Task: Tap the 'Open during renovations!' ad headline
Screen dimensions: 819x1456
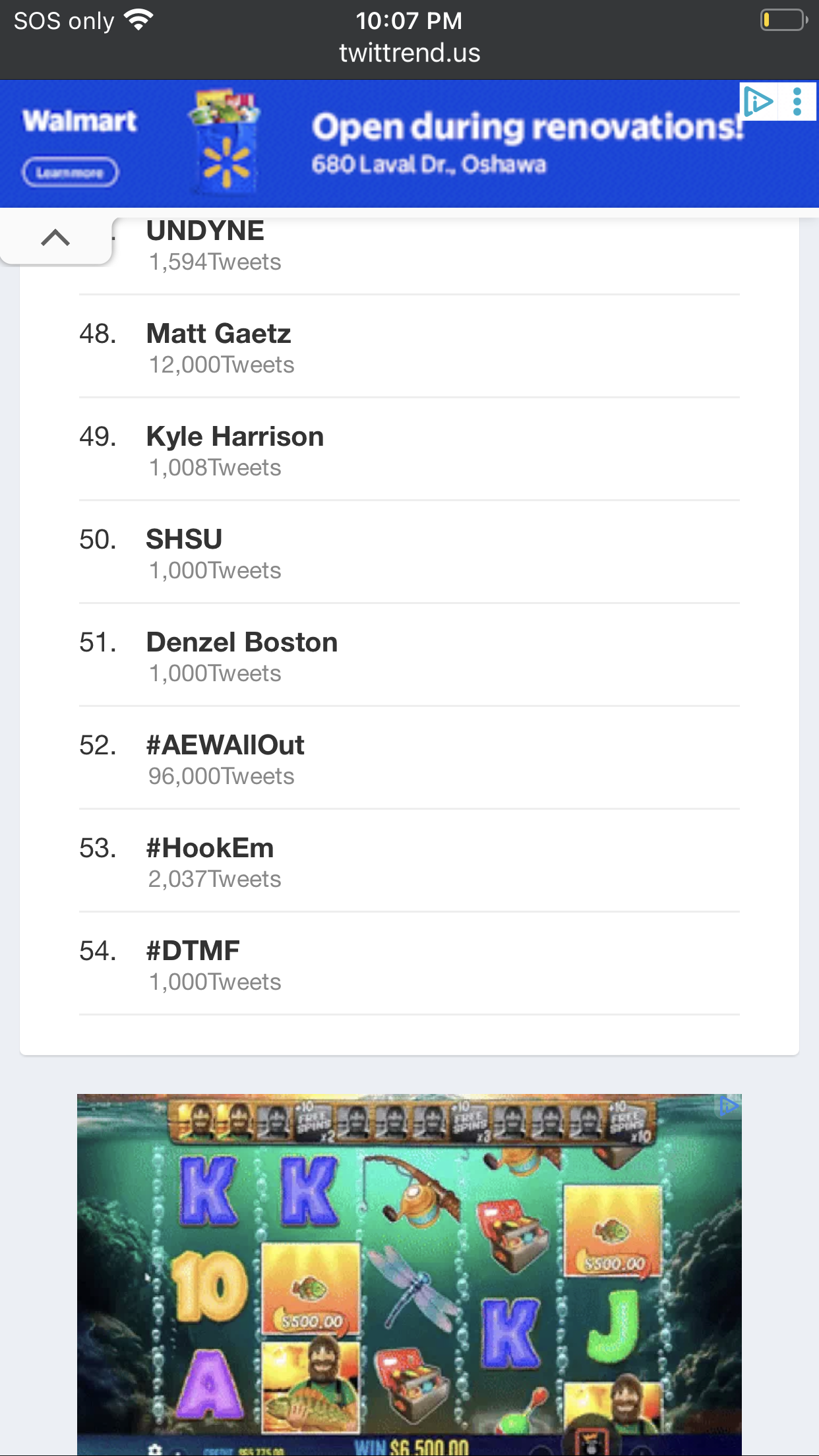Action: coord(526,127)
